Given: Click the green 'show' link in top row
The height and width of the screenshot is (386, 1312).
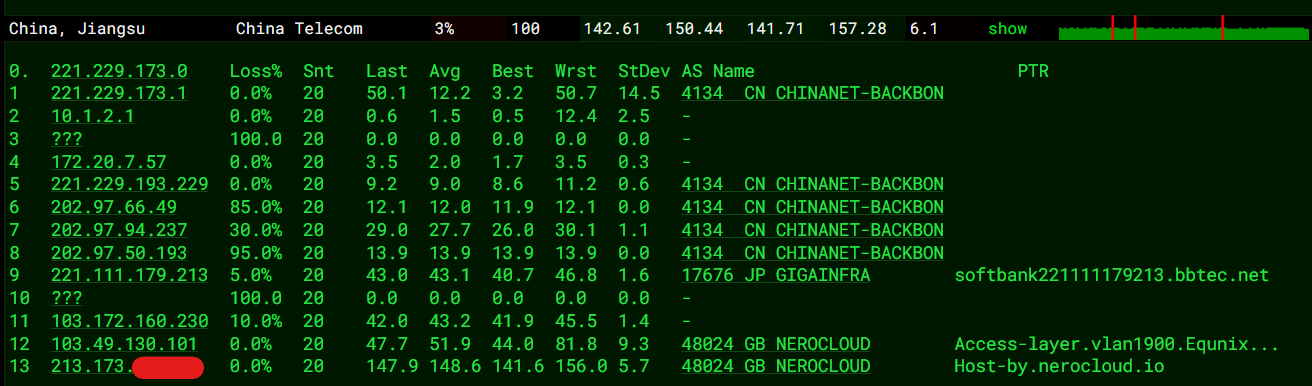Looking at the screenshot, I should pos(1007,29).
